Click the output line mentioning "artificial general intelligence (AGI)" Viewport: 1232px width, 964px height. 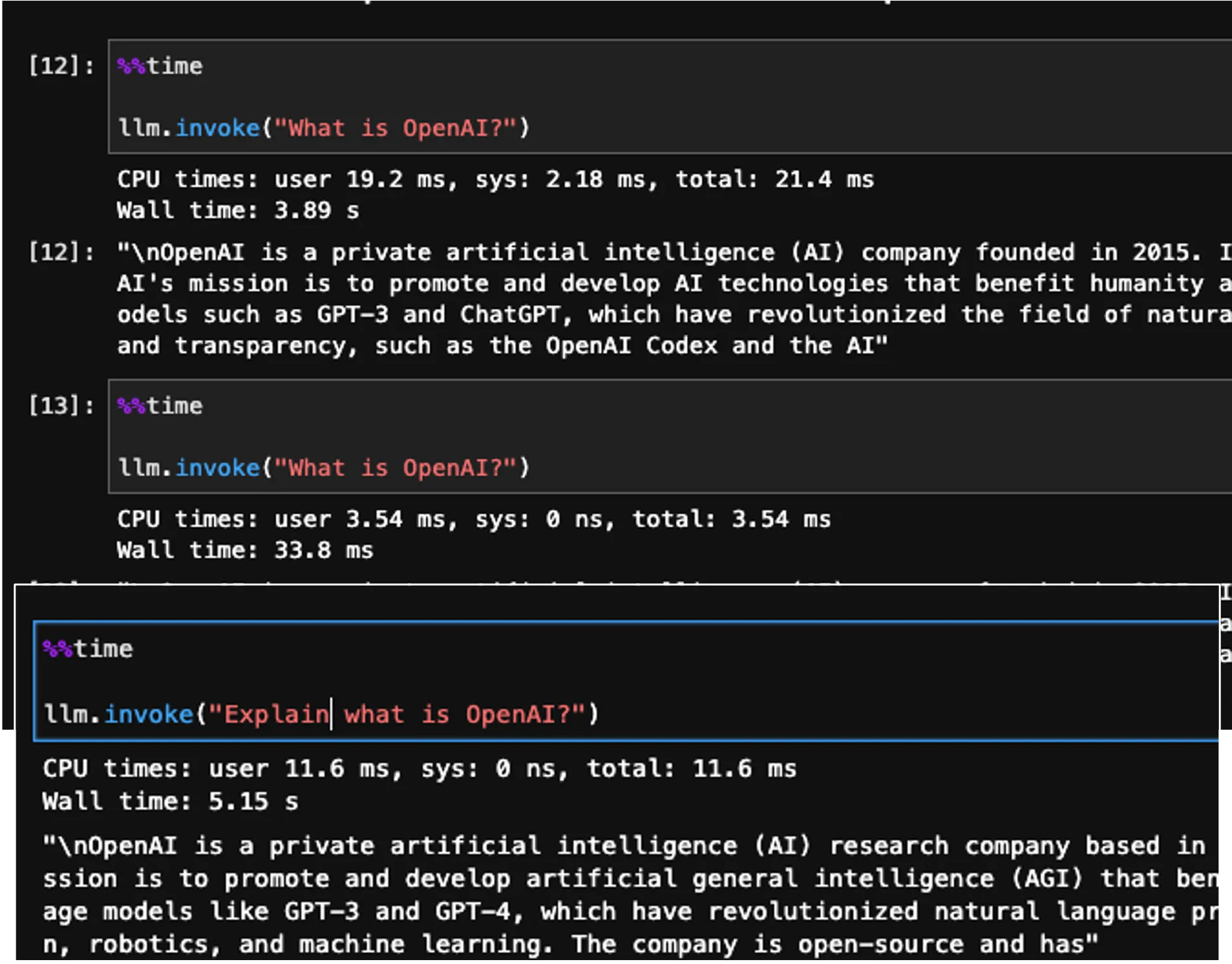[630, 878]
